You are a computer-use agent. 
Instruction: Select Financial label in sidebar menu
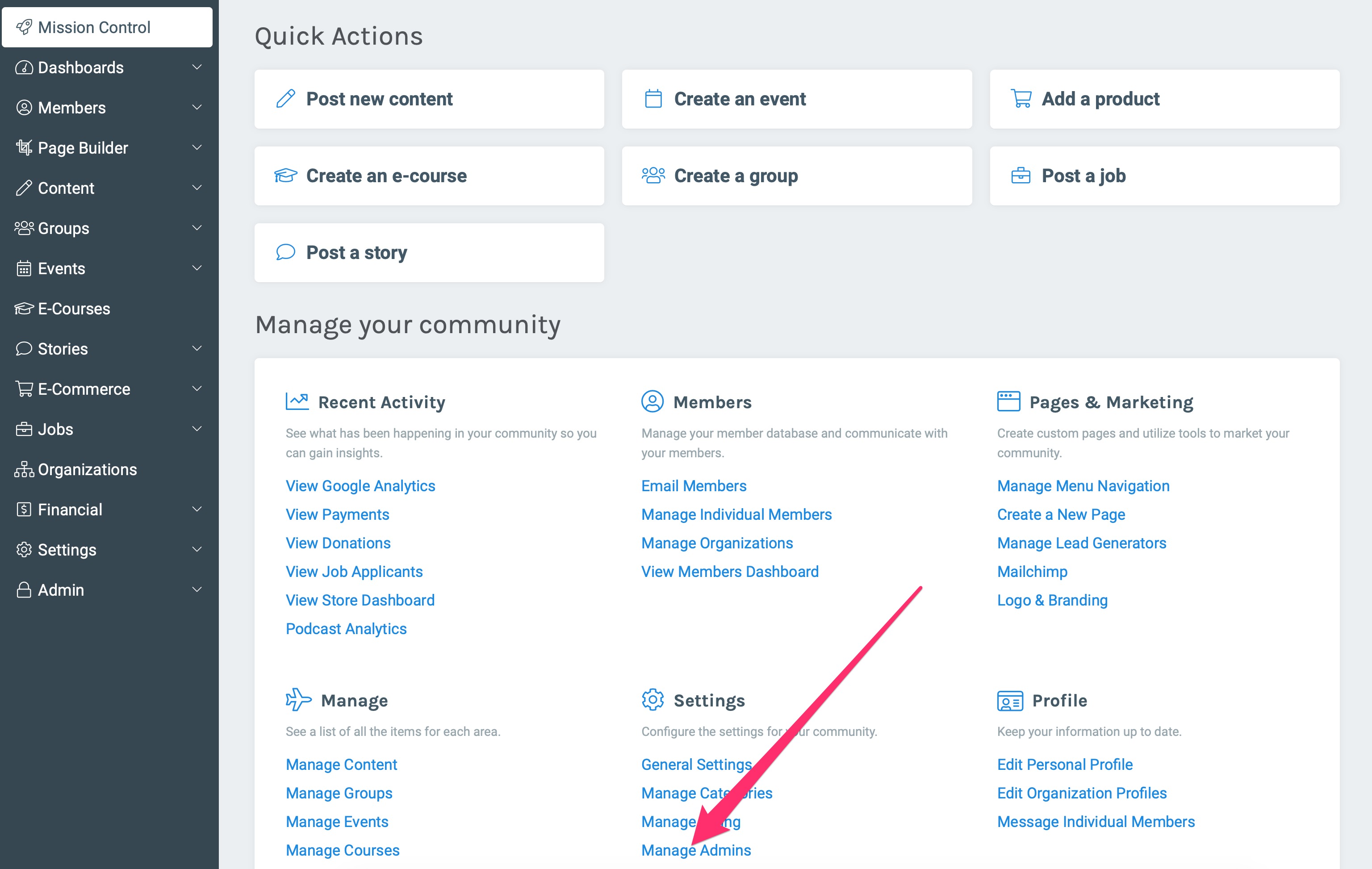(70, 509)
